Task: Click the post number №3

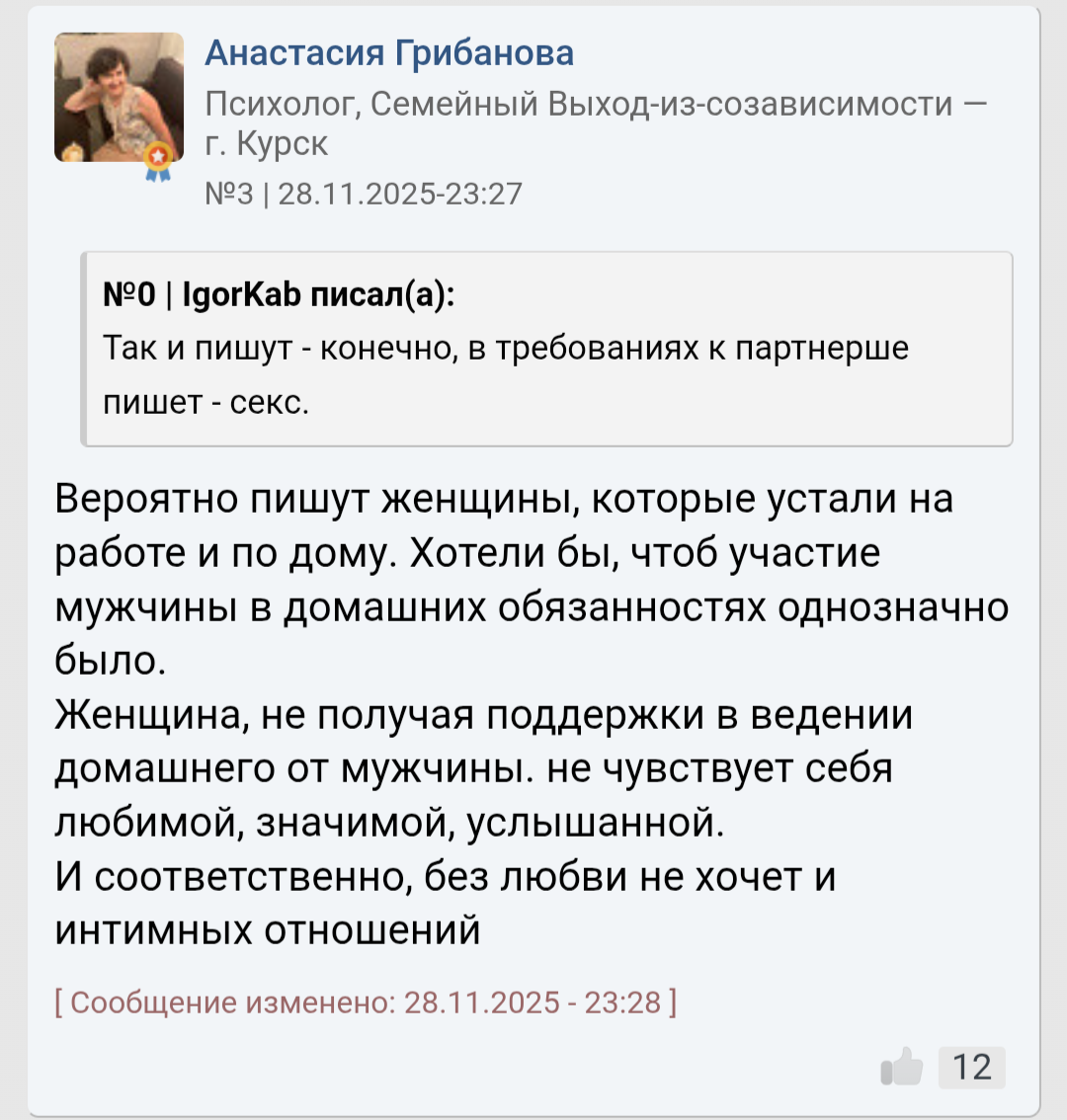Action: click(228, 193)
